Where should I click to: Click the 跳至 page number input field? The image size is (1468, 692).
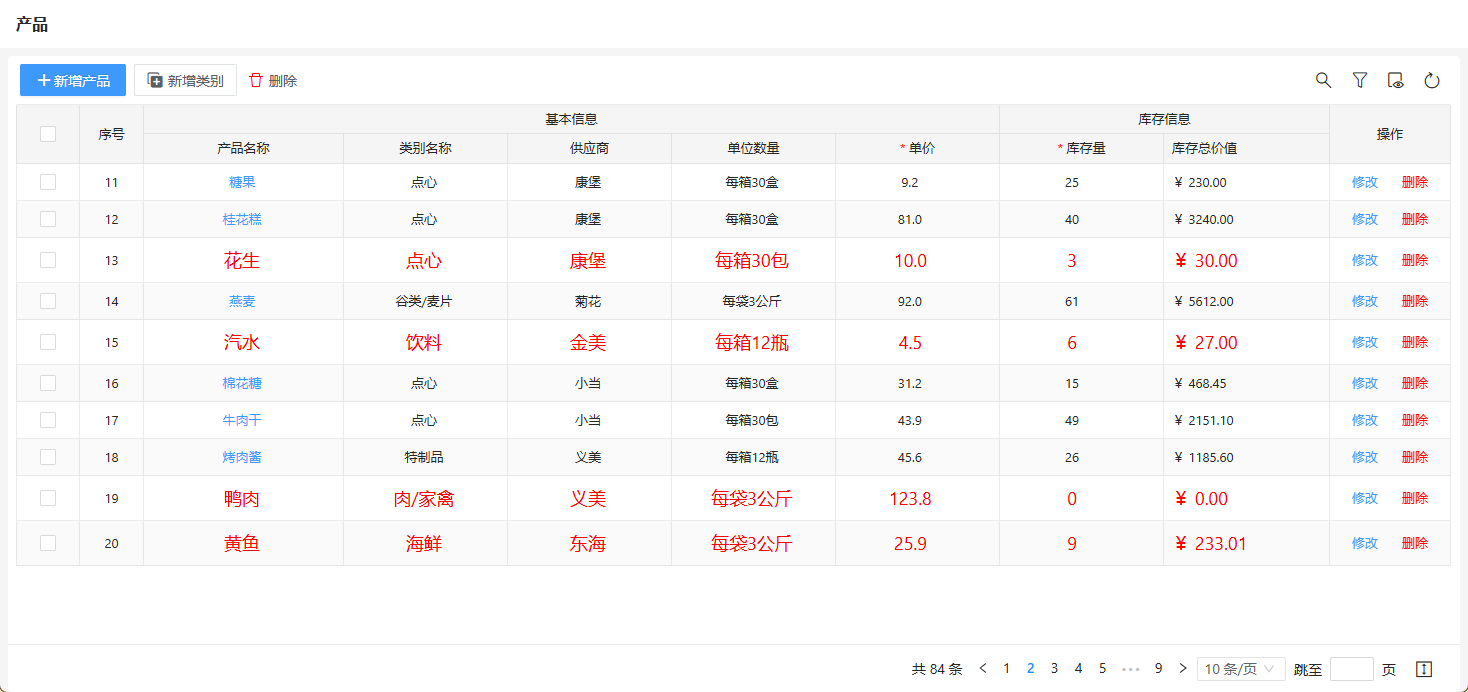point(1351,669)
